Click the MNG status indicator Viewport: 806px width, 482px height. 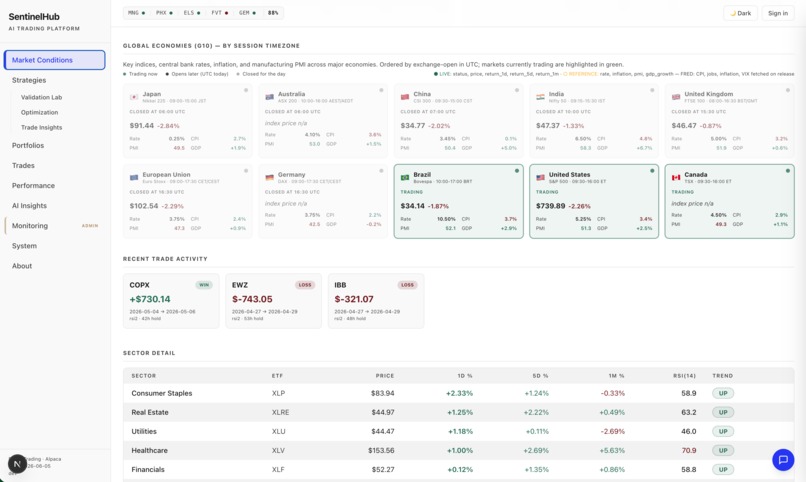tap(136, 13)
